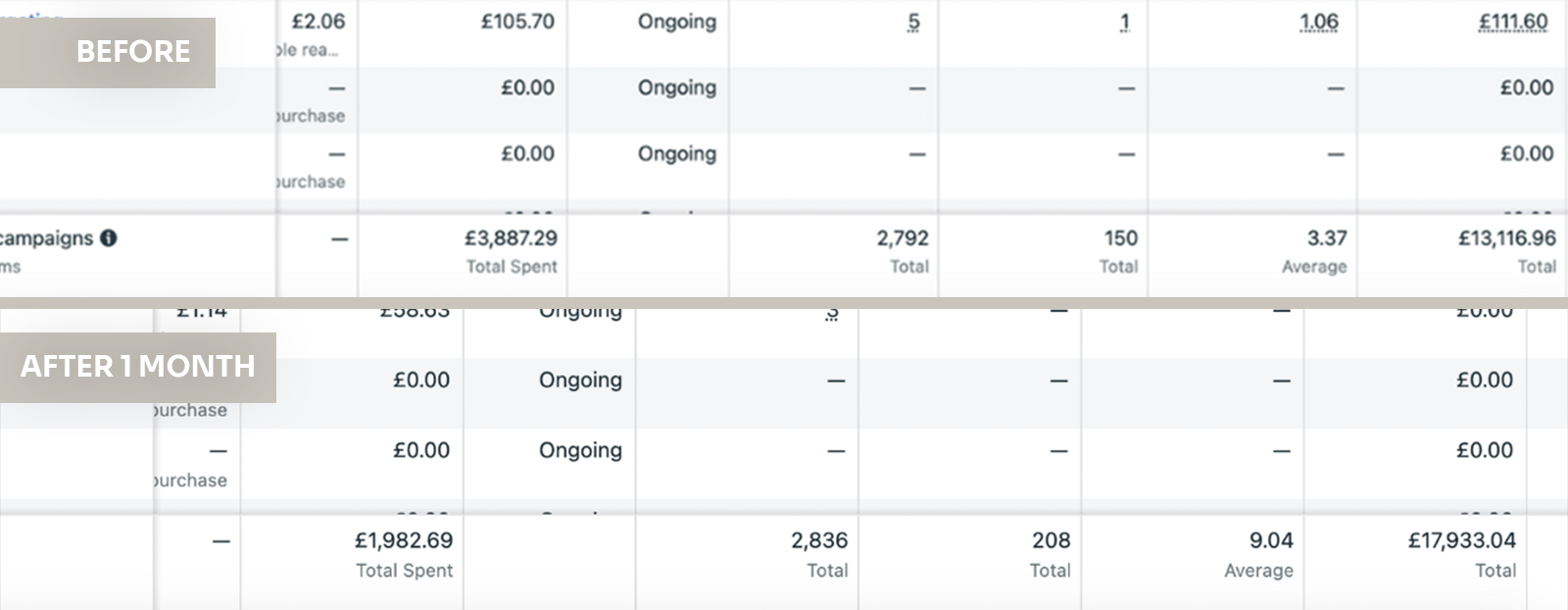The image size is (1568, 610).
Task: Click the £13,116.96 Total cell
Action: coord(1462,252)
